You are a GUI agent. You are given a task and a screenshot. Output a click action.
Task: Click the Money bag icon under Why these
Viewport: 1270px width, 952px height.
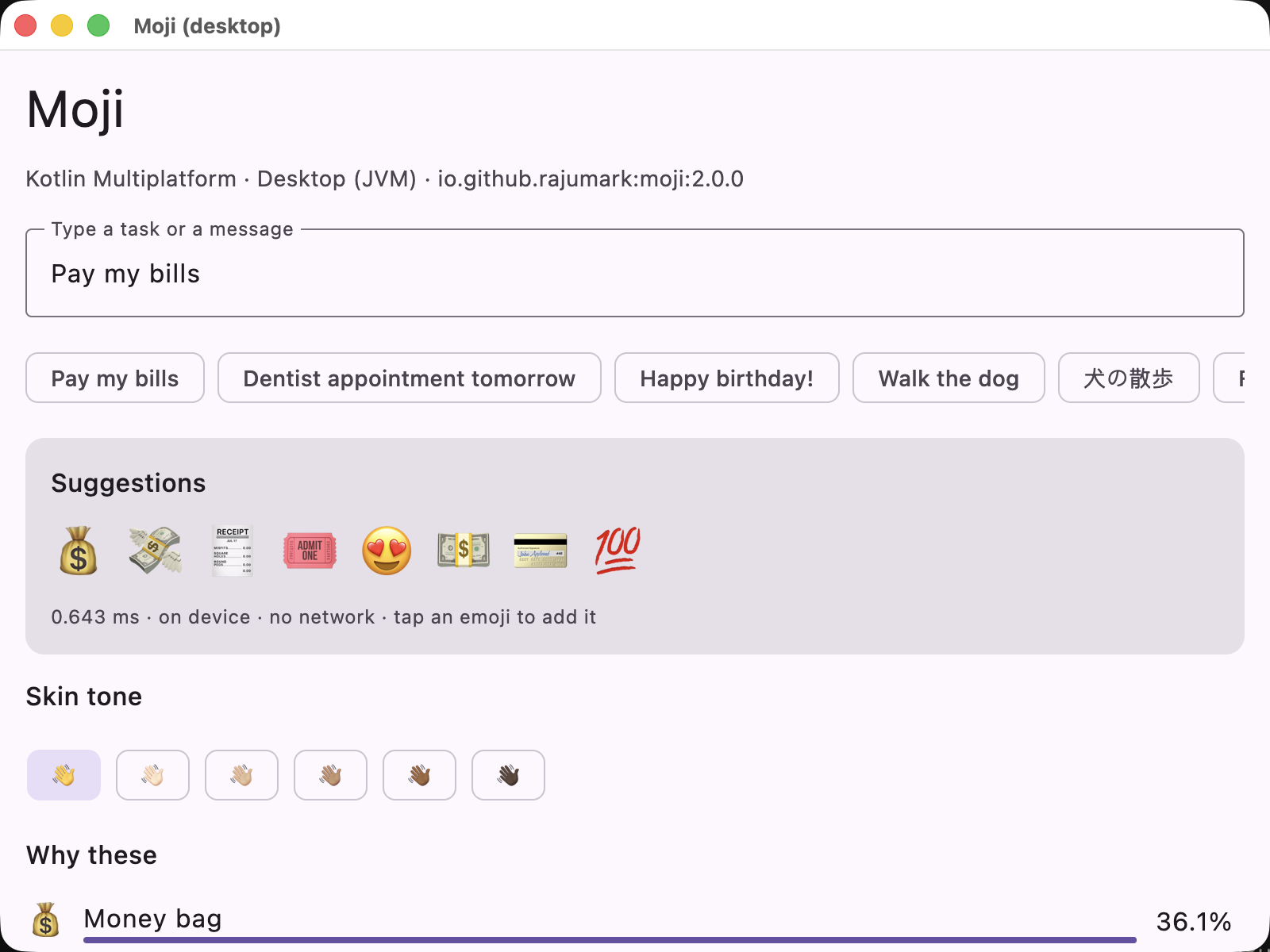pos(46,920)
